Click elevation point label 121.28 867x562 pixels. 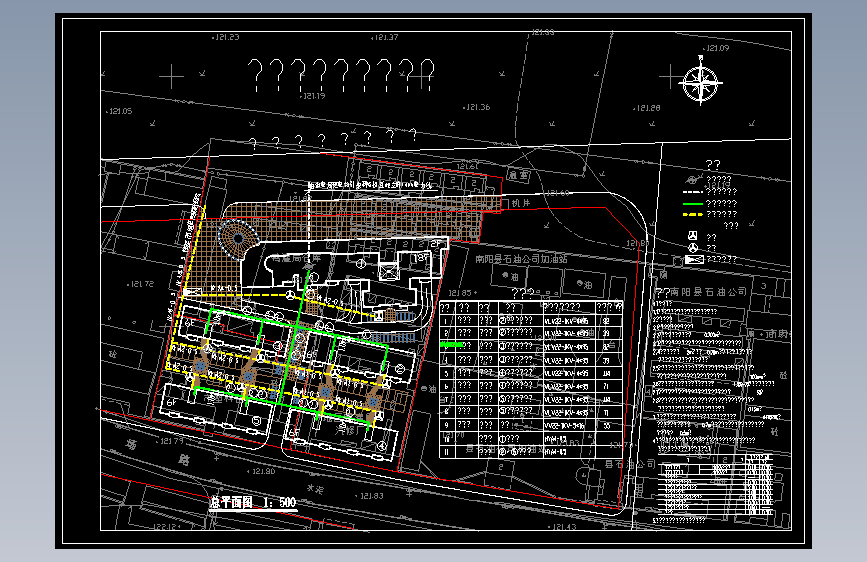point(647,108)
